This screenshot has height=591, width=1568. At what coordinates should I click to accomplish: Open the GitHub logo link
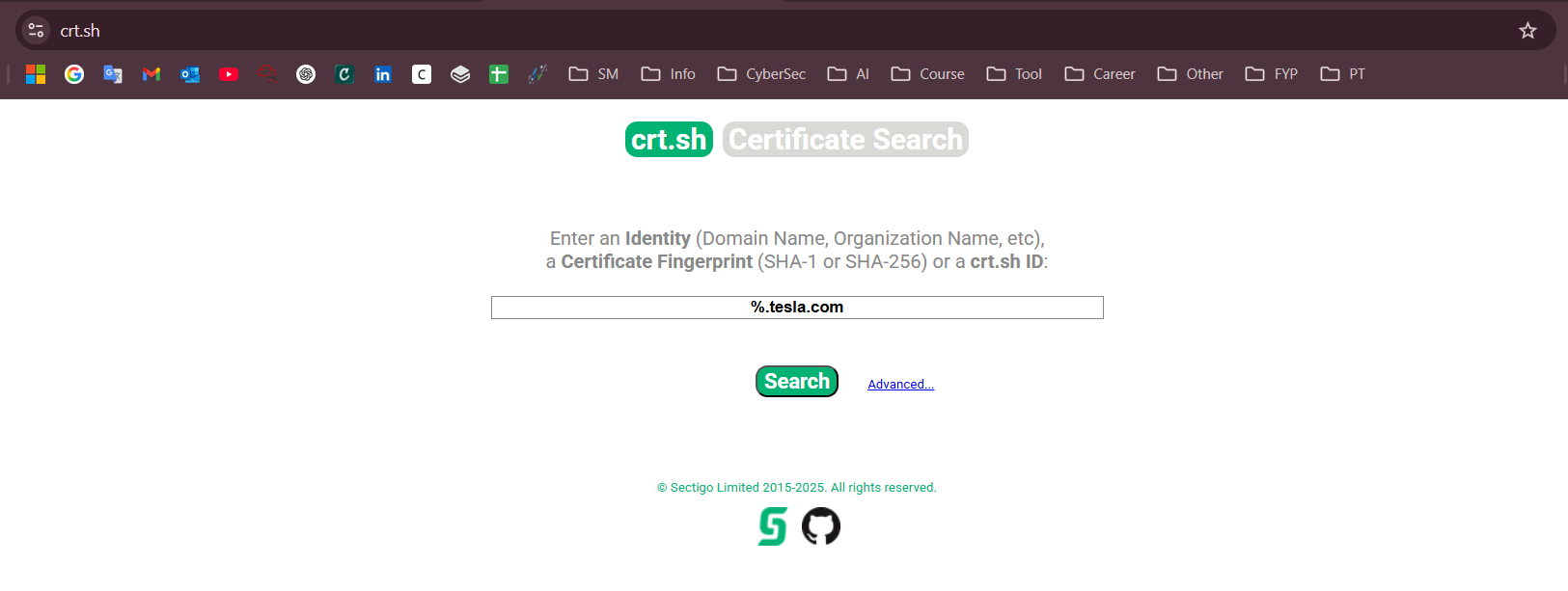pos(821,526)
